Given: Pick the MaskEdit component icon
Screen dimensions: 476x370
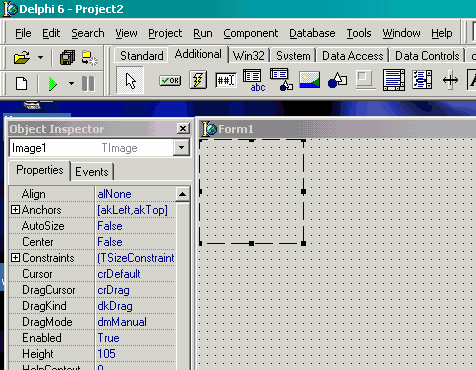Looking at the screenshot, I should (x=226, y=80).
